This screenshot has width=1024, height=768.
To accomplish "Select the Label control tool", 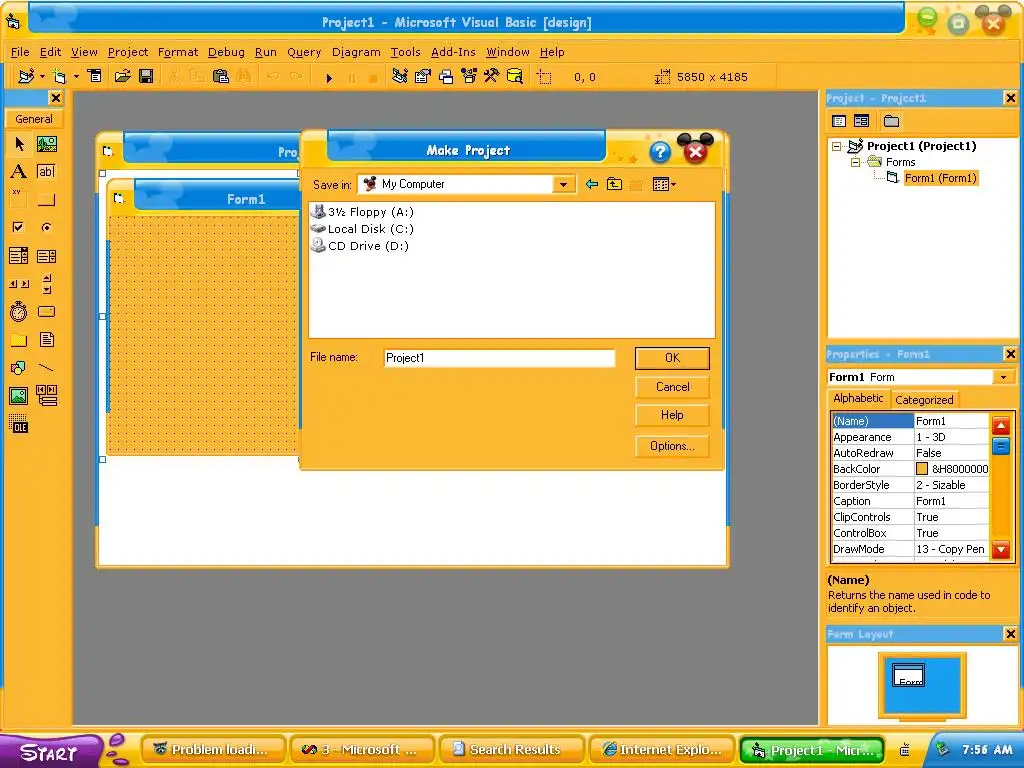I will point(19,172).
